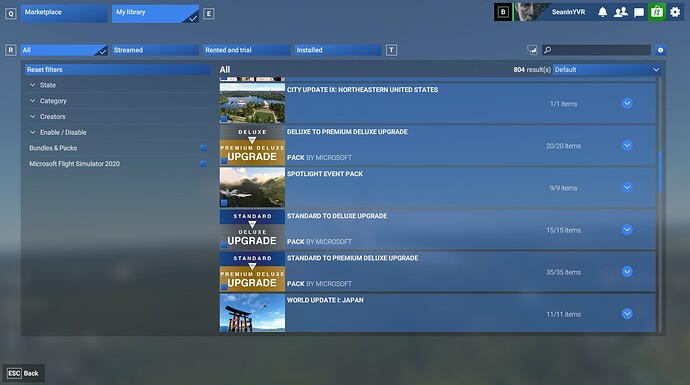
Task: Open Spotlight Event Pack thumbnail image
Action: (x=252, y=187)
